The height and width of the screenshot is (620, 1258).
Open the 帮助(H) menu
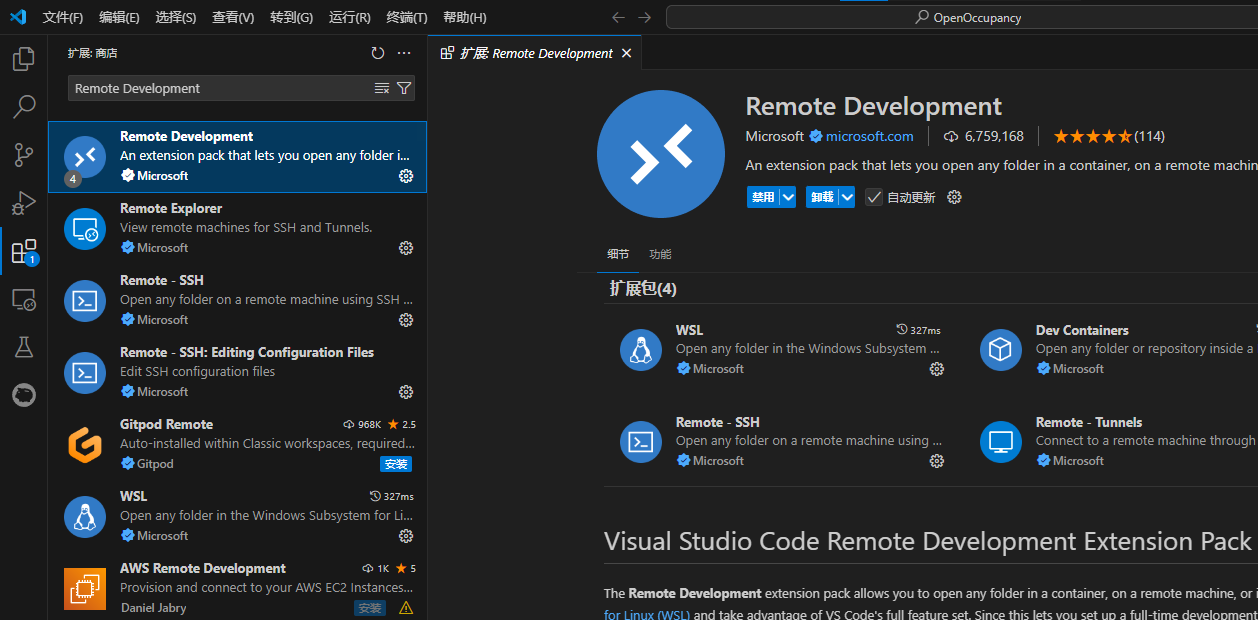tap(464, 17)
